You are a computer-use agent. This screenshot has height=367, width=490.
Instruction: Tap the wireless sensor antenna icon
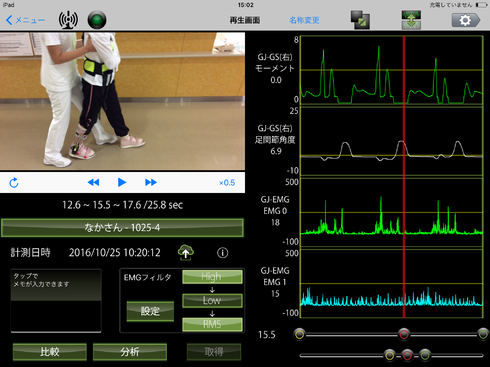click(68, 20)
